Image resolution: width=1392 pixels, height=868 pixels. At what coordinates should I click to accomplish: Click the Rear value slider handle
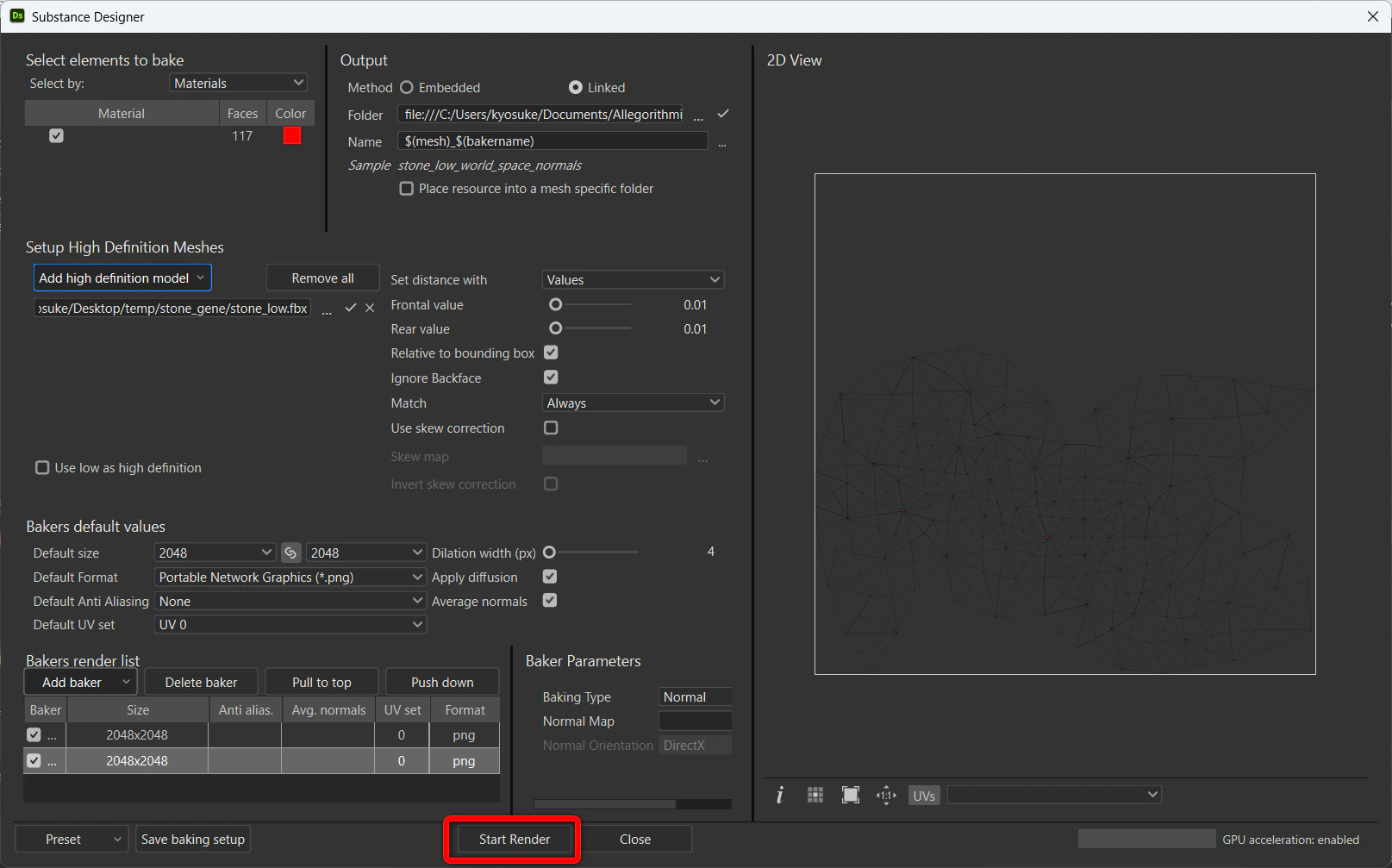[556, 328]
